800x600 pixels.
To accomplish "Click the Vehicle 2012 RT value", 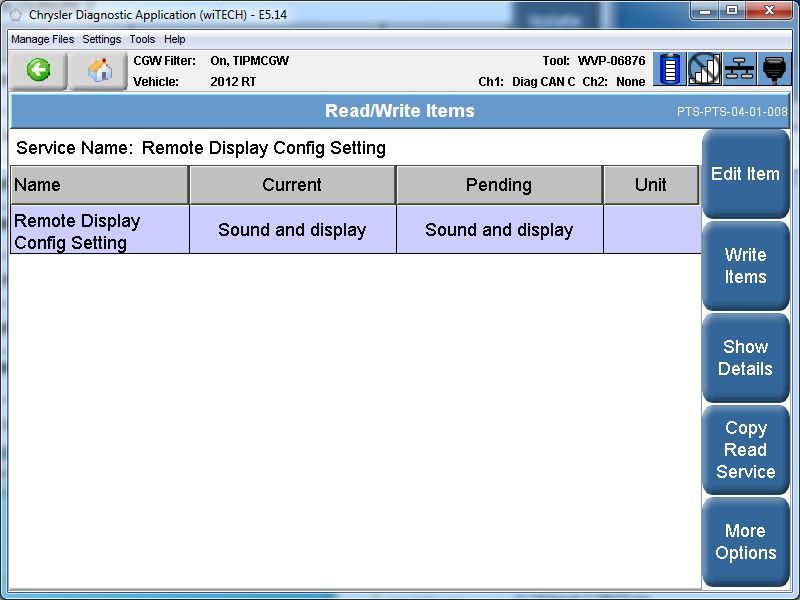I will tap(233, 82).
